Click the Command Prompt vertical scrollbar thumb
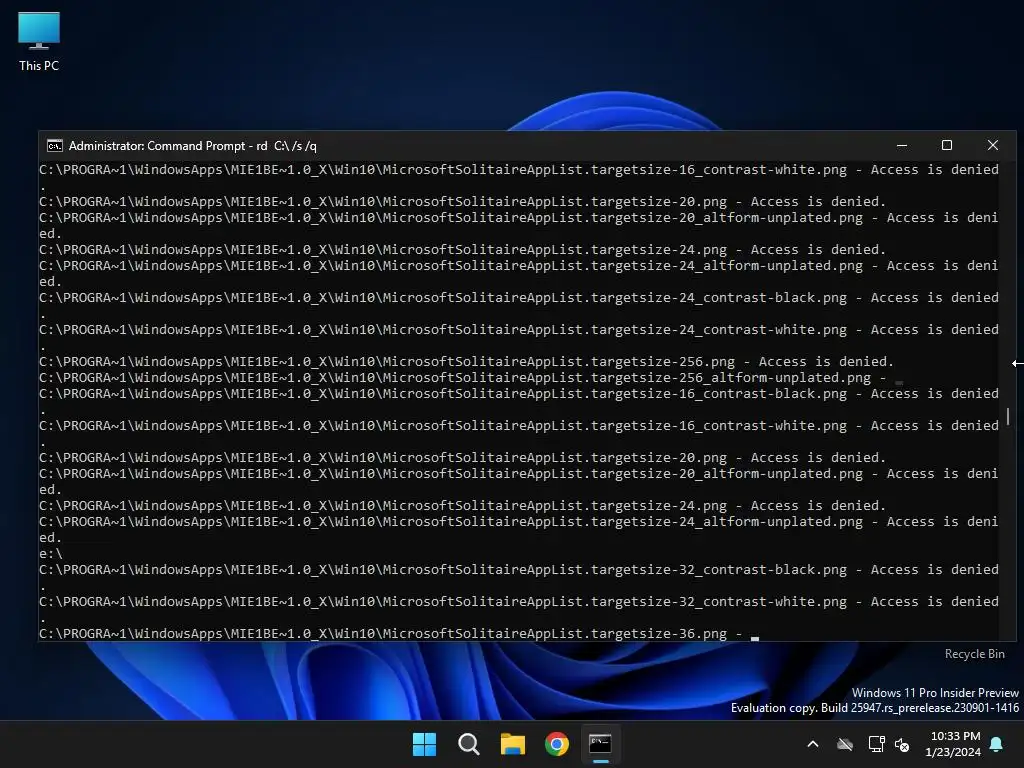The image size is (1024, 768). click(x=1008, y=416)
